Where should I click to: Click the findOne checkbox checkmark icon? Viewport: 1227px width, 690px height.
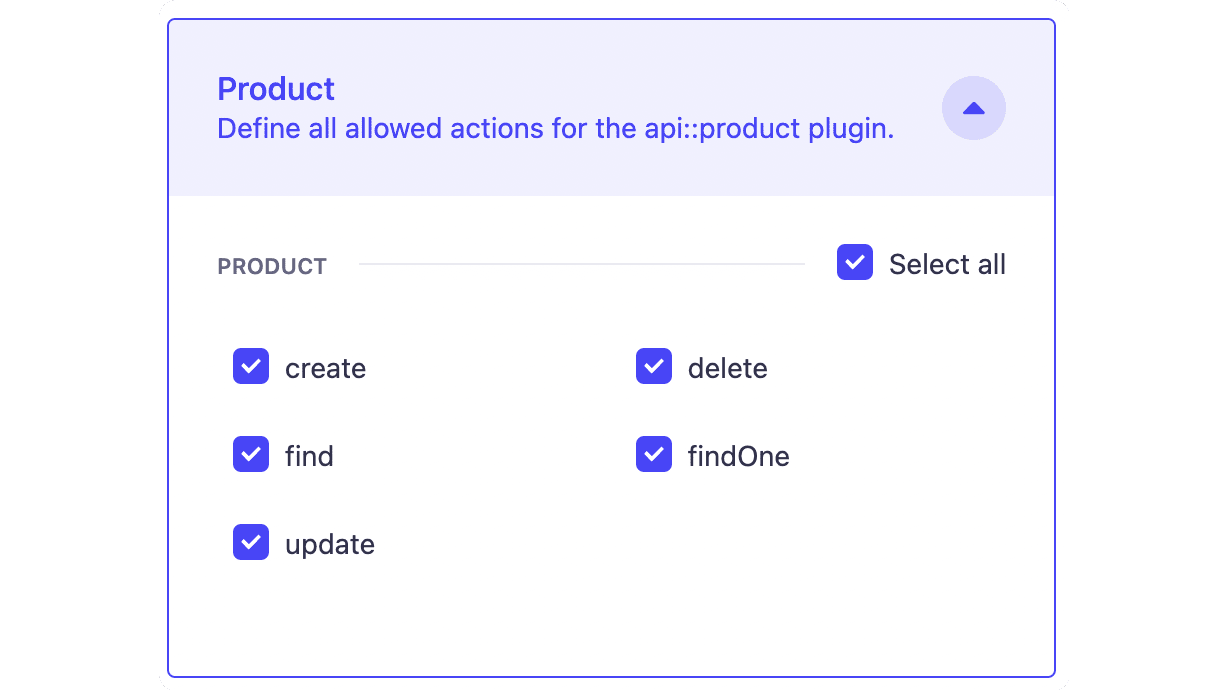coord(653,455)
